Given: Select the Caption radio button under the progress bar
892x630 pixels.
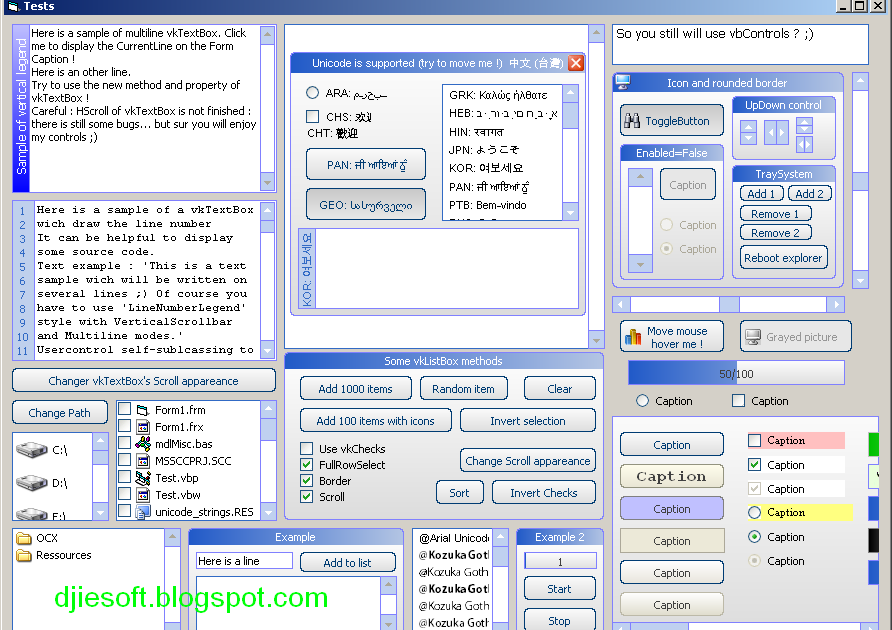Looking at the screenshot, I should (642, 401).
